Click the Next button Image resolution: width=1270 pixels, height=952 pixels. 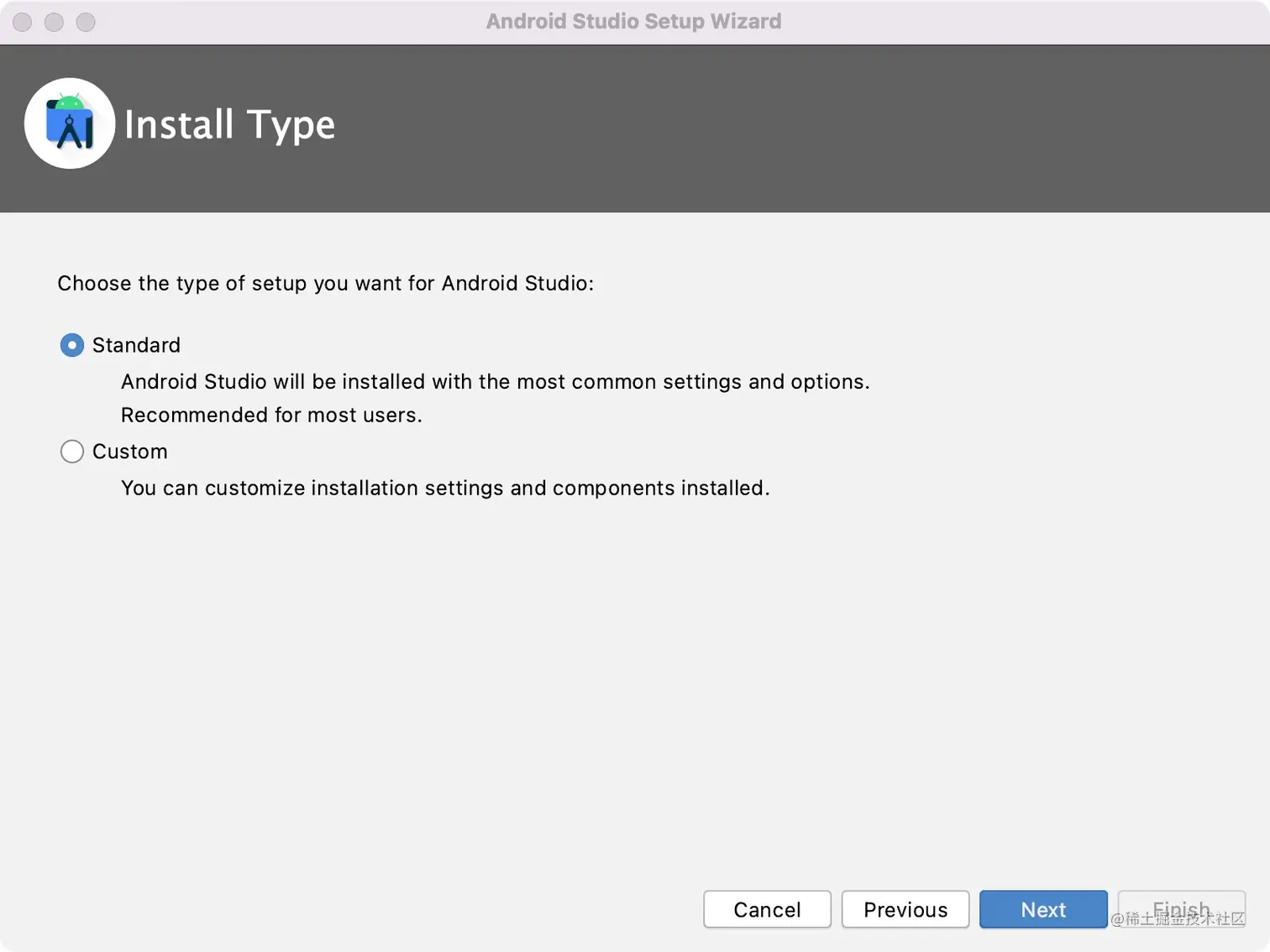(x=1043, y=909)
